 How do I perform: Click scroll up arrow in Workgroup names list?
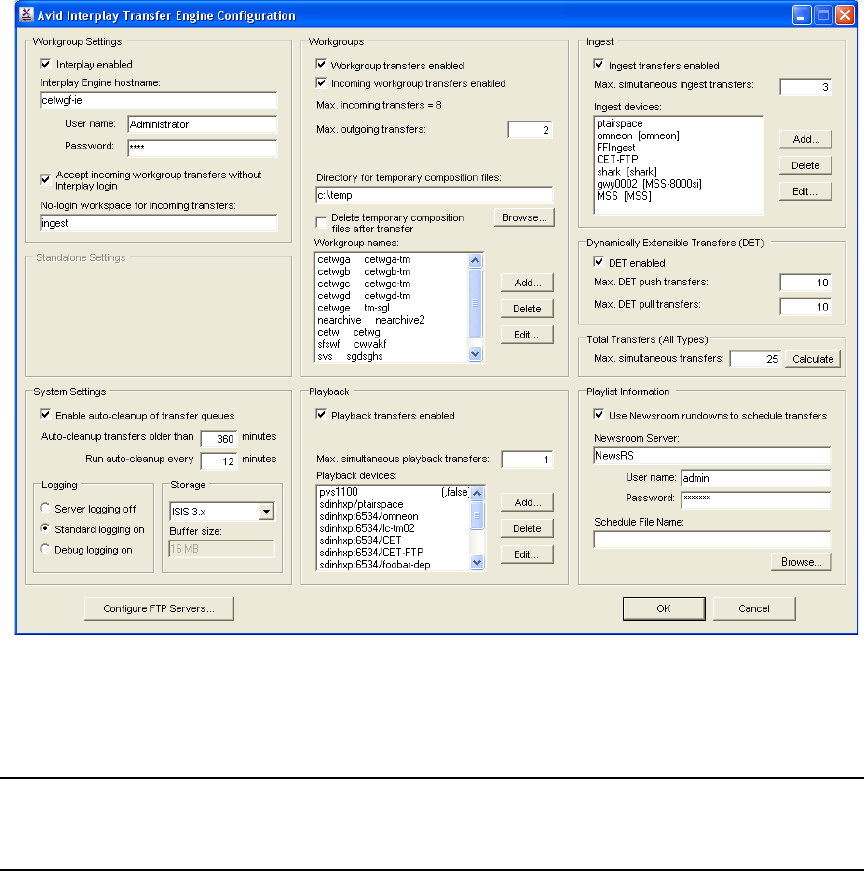(475, 261)
